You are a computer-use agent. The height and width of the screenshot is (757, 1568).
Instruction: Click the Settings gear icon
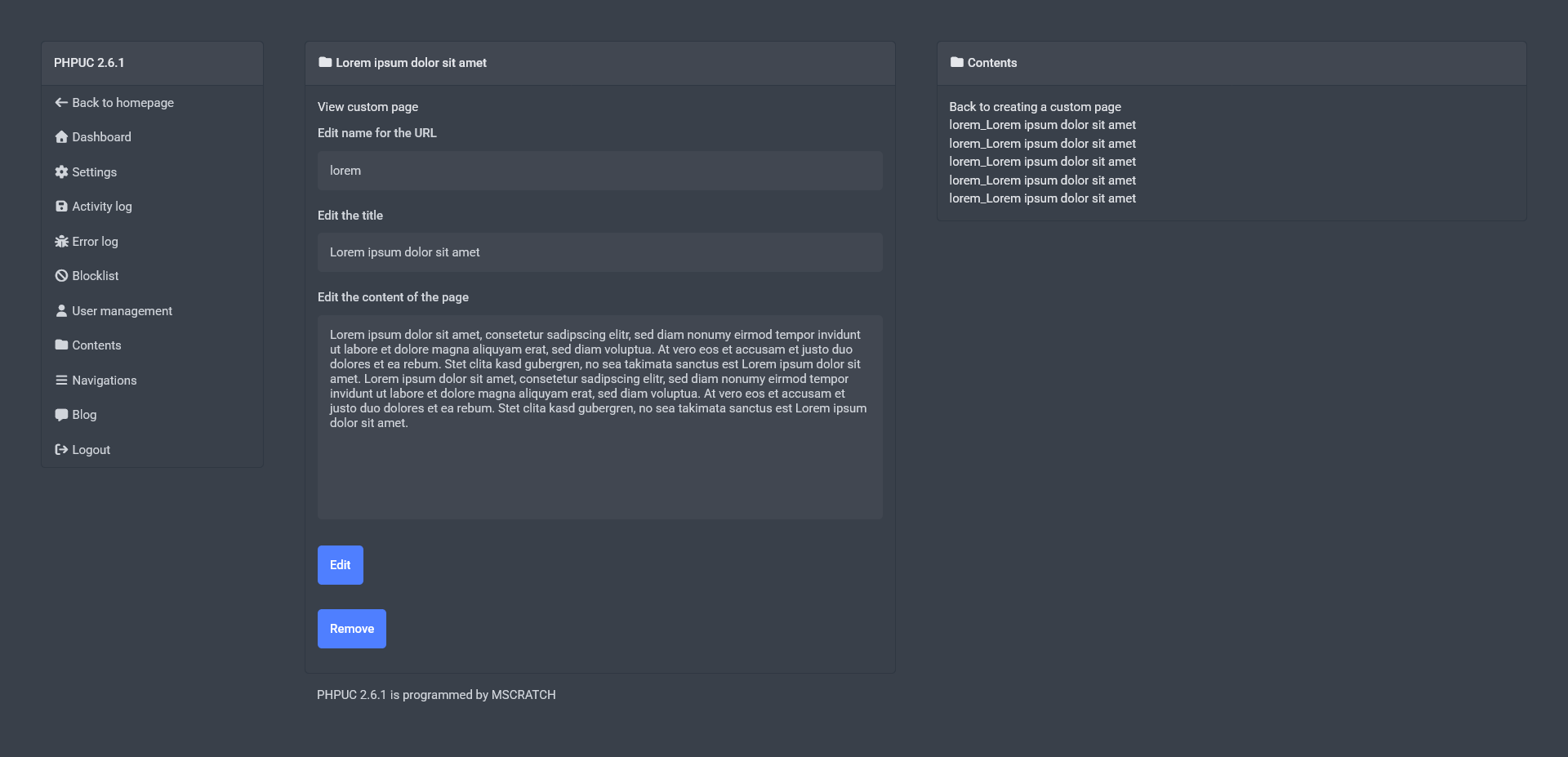point(61,172)
